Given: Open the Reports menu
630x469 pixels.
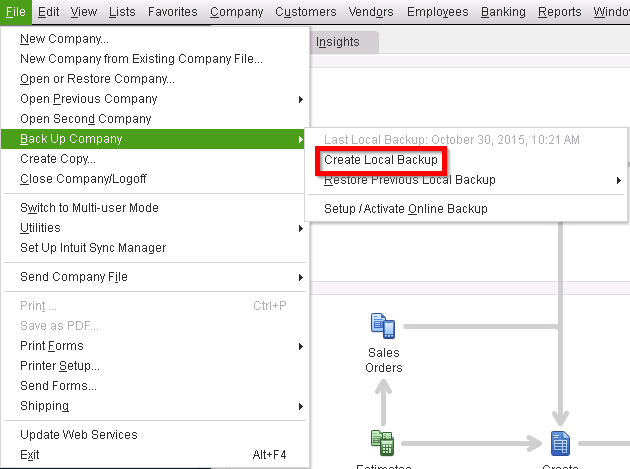Looking at the screenshot, I should [x=559, y=12].
